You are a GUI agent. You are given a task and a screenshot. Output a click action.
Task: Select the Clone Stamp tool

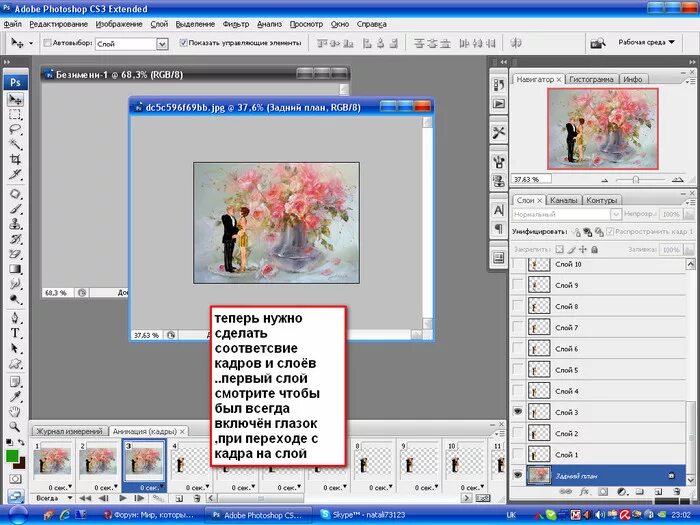pyautogui.click(x=15, y=224)
